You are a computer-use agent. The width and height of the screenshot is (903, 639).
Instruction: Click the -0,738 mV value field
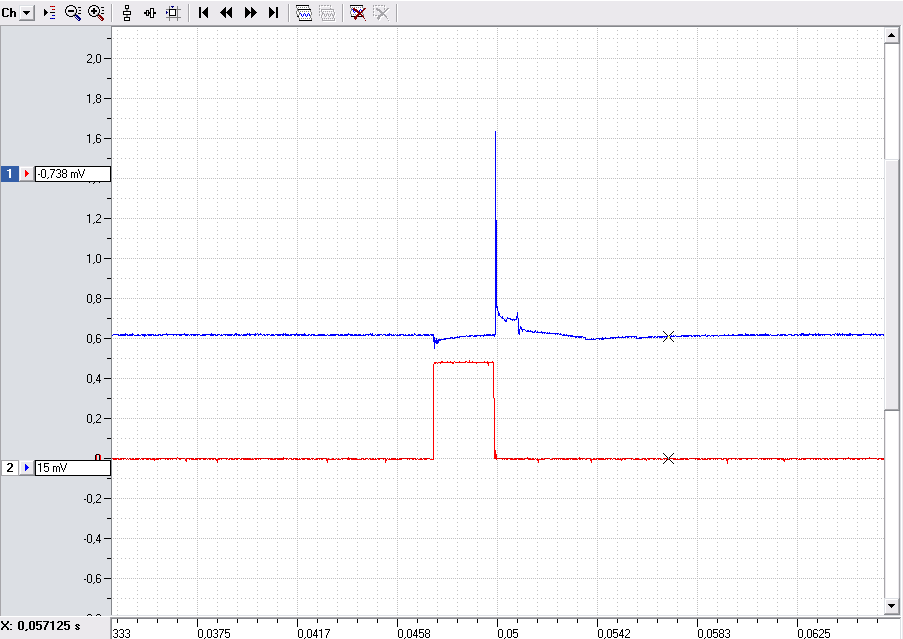point(73,173)
